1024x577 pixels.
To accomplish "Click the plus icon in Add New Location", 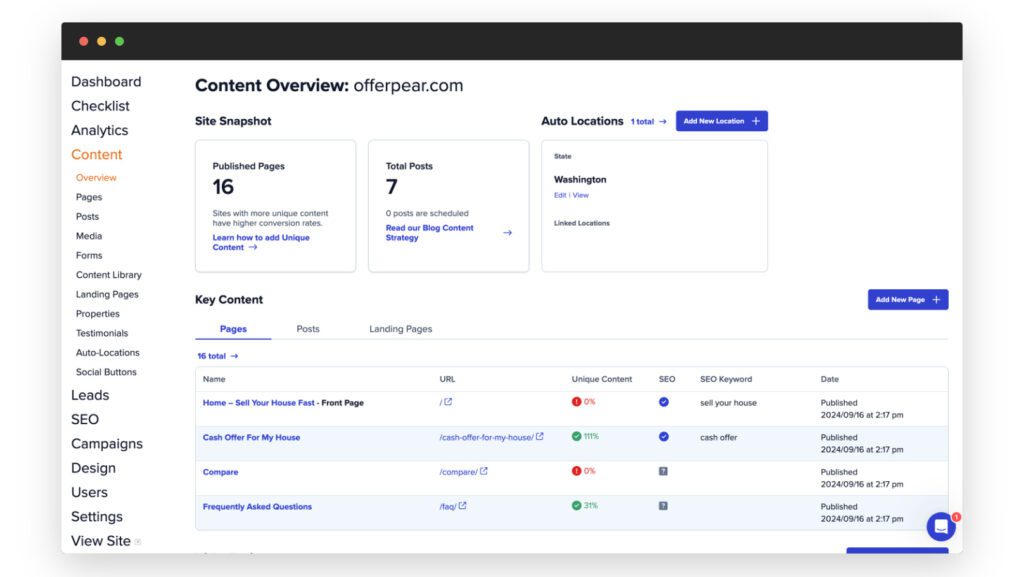I will pyautogui.click(x=756, y=121).
